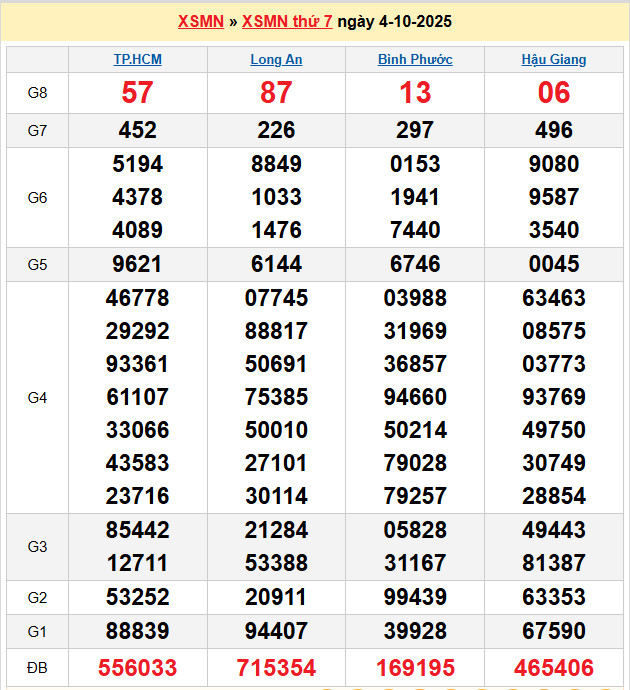Click the G3 result 81387
The image size is (630, 690).
tap(554, 563)
